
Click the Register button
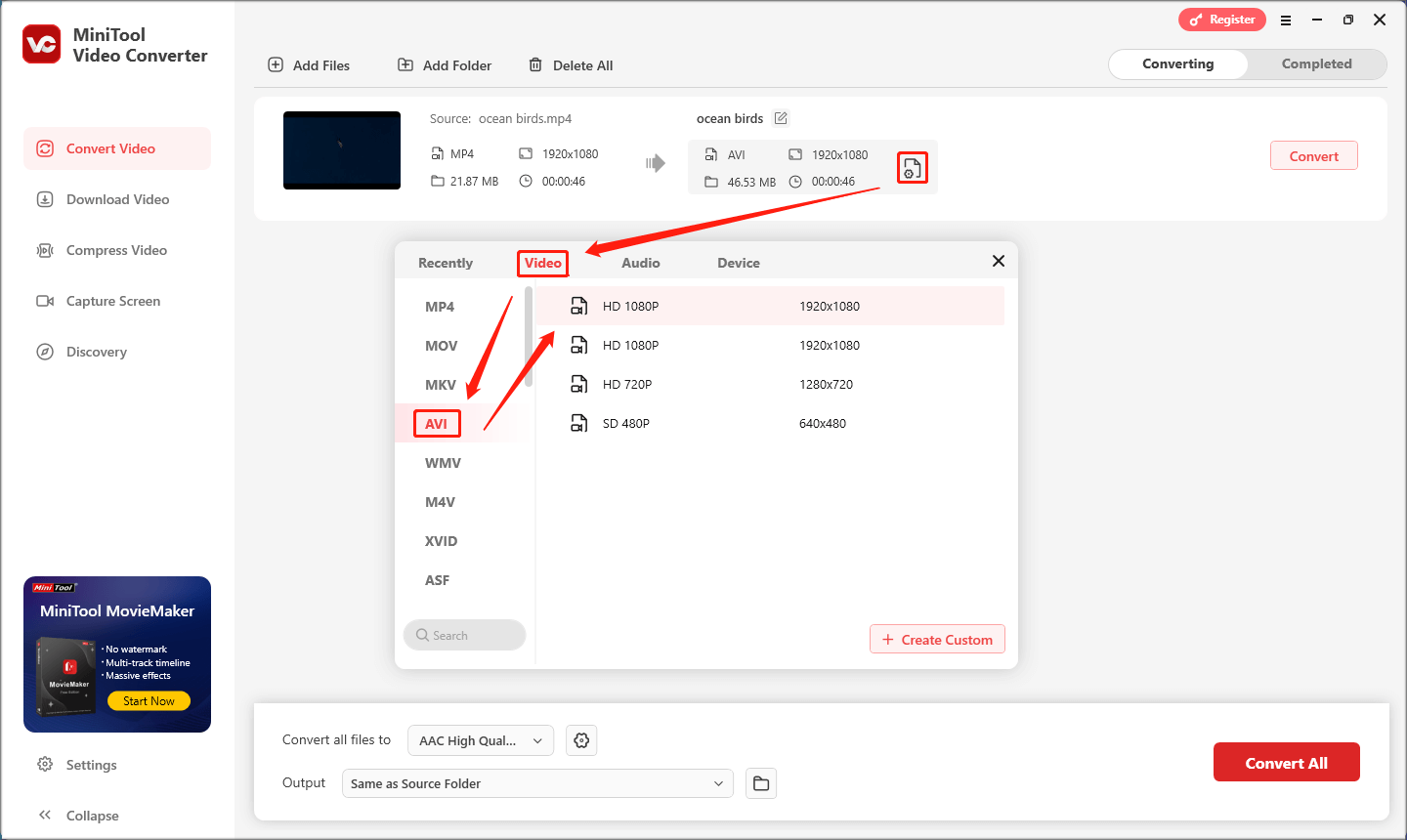[x=1222, y=20]
